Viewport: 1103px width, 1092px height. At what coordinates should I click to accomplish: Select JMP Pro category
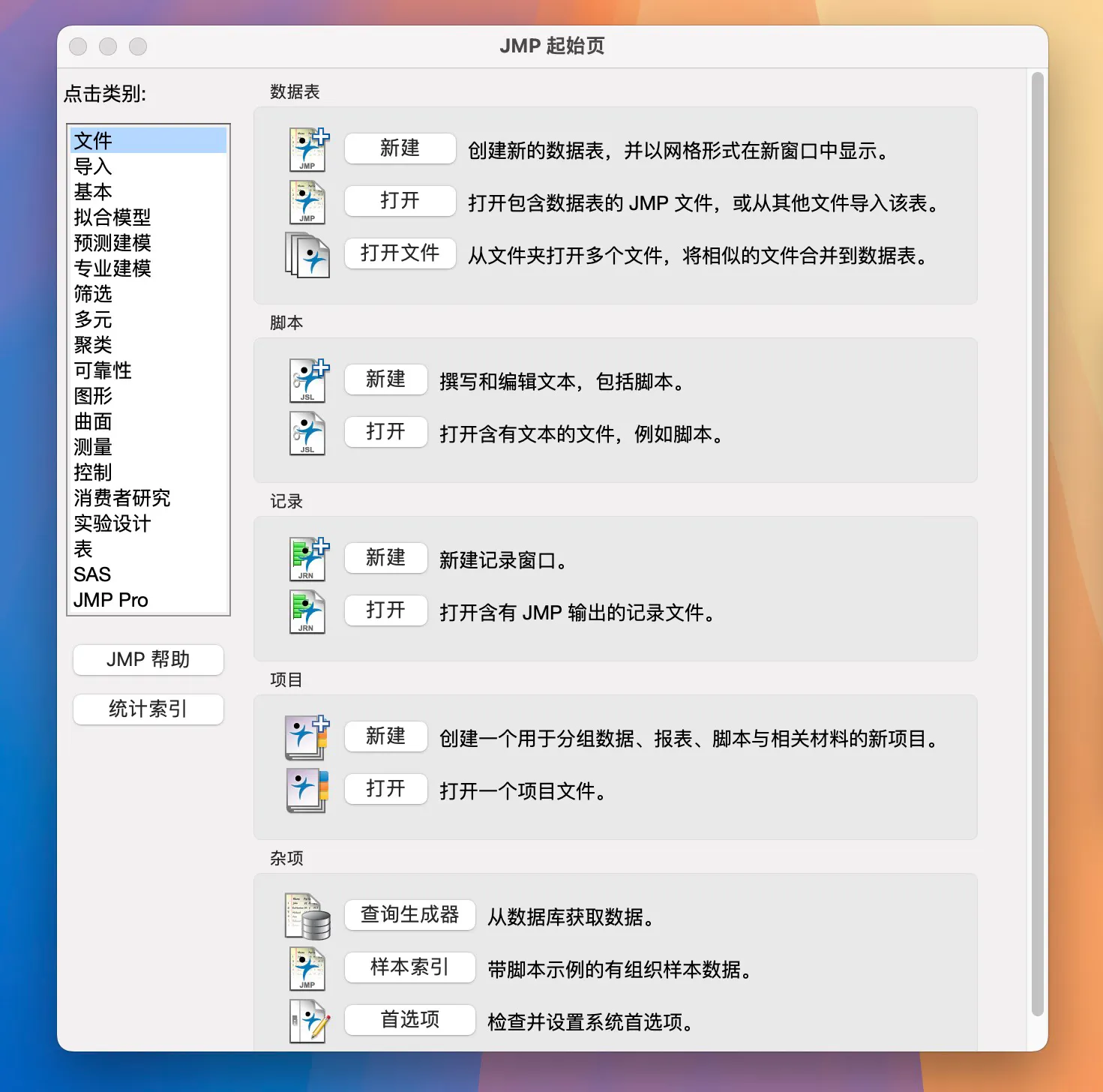click(148, 599)
